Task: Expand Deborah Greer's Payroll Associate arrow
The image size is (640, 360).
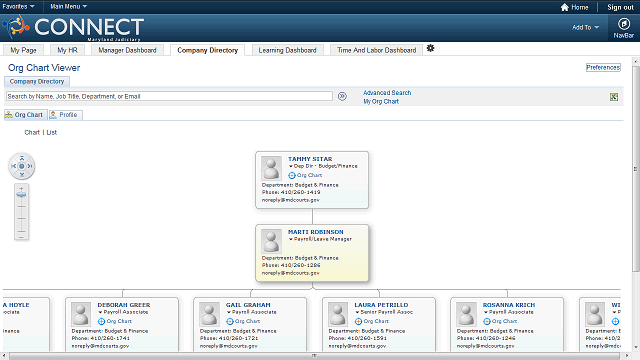Action: click(x=100, y=312)
